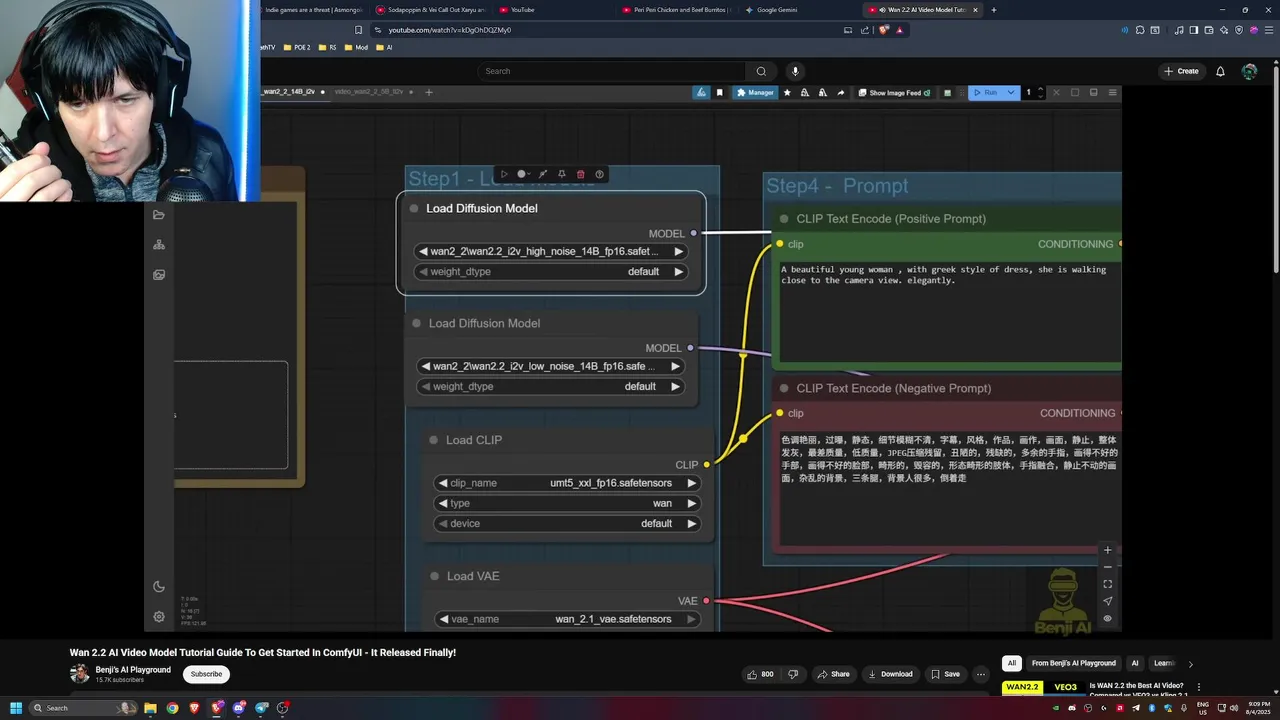Expand the Run button dropdown arrow
Image resolution: width=1280 pixels, height=720 pixels.
tap(1011, 92)
